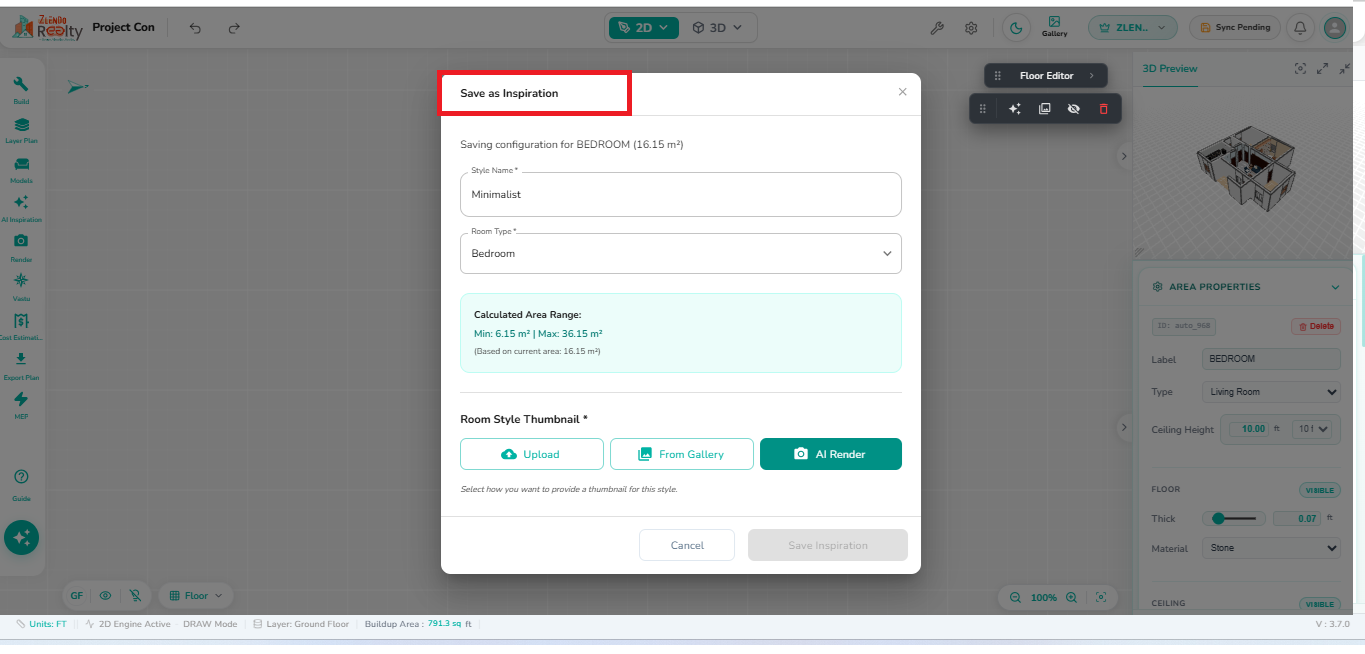Open the user profile avatar
Viewport: 1365px width, 654px height.
(1334, 28)
